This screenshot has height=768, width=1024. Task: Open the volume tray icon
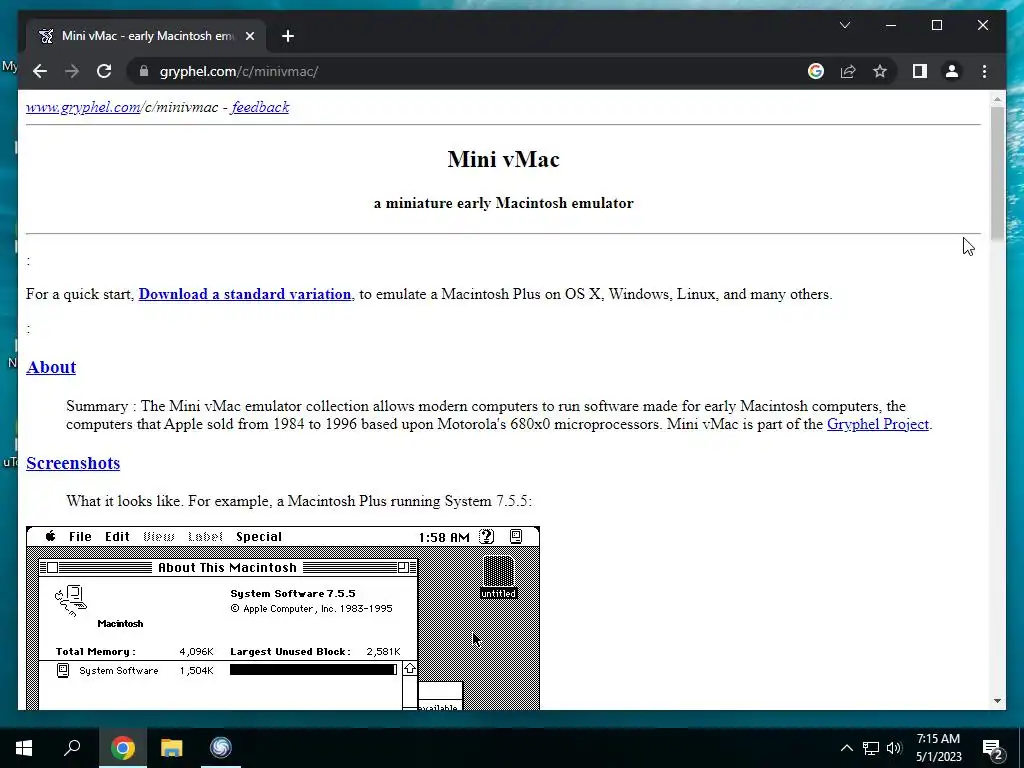(894, 748)
